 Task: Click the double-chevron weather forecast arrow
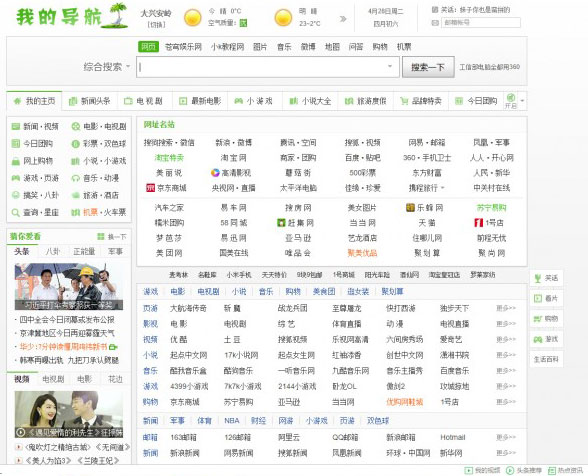click(x=343, y=19)
